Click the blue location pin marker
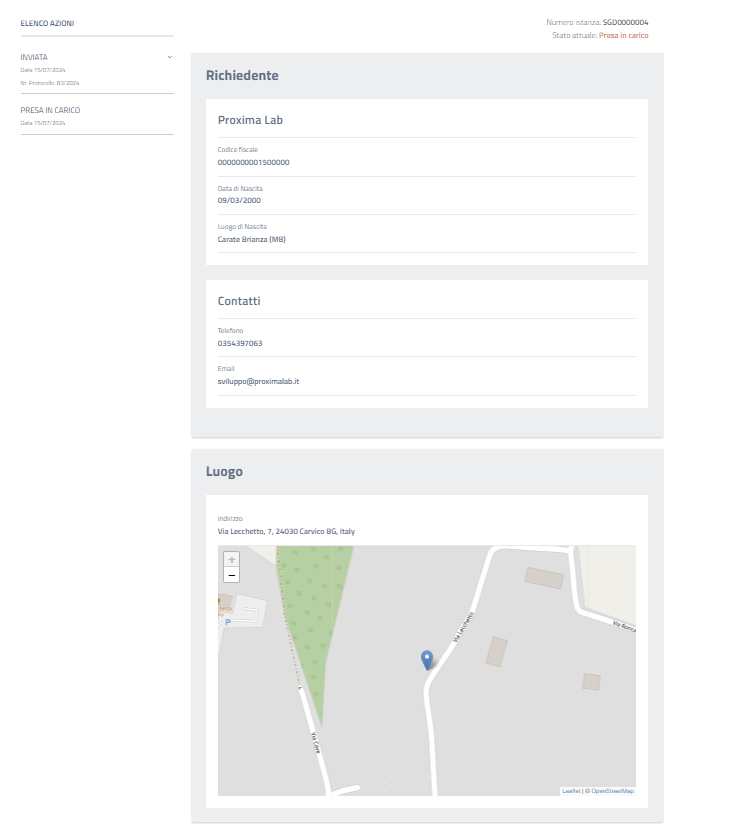The image size is (734, 829). 427,659
